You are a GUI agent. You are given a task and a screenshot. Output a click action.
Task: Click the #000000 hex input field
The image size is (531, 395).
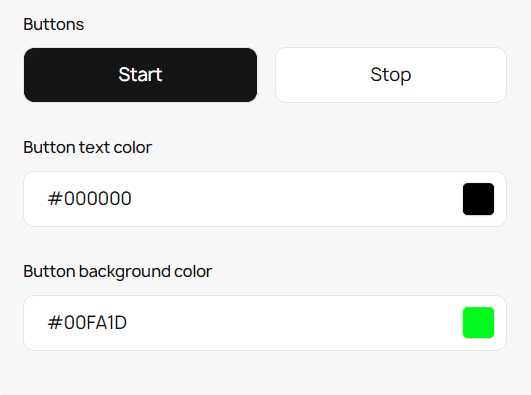click(x=265, y=199)
